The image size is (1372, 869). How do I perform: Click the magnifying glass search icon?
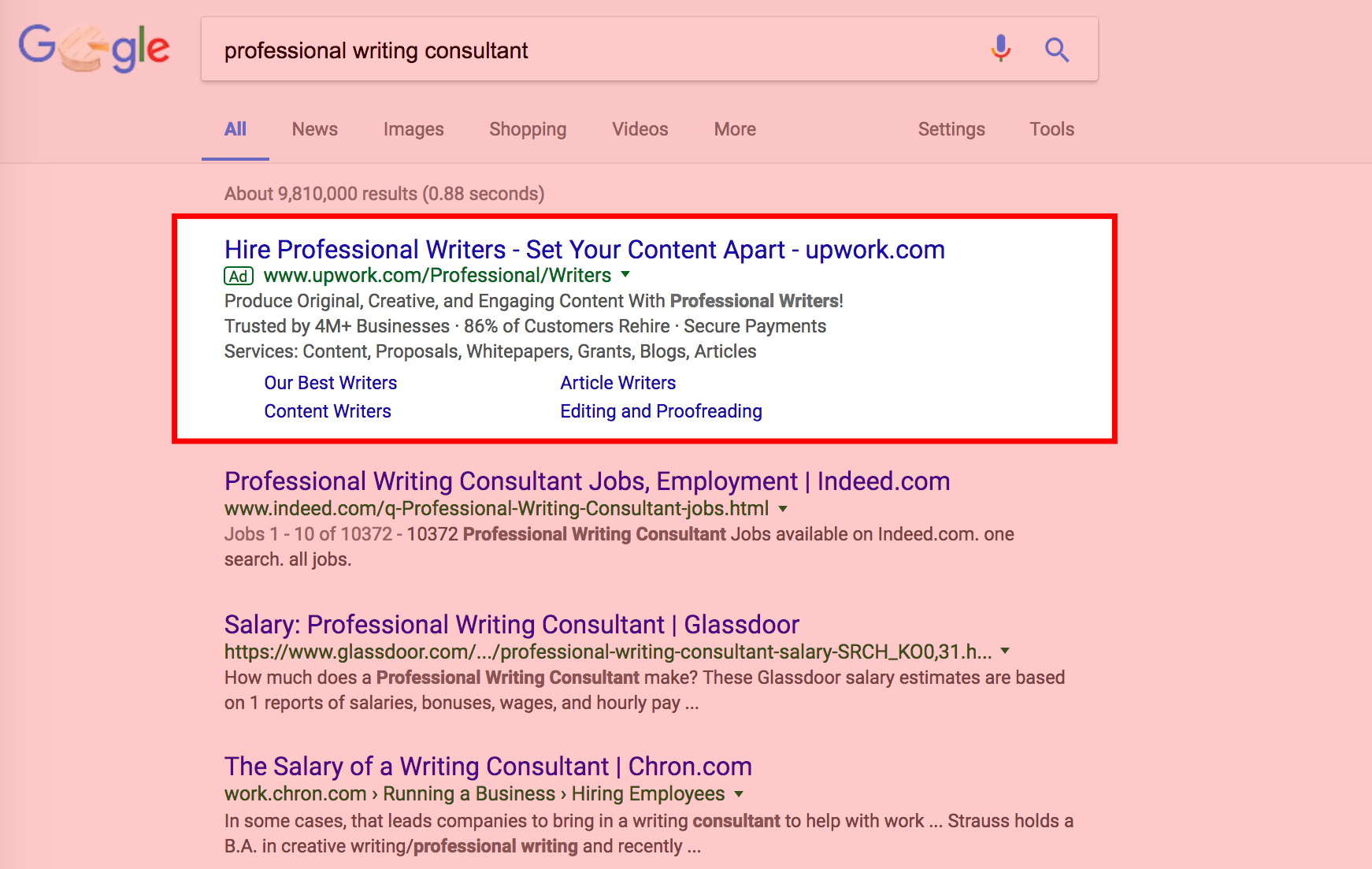pos(1056,50)
